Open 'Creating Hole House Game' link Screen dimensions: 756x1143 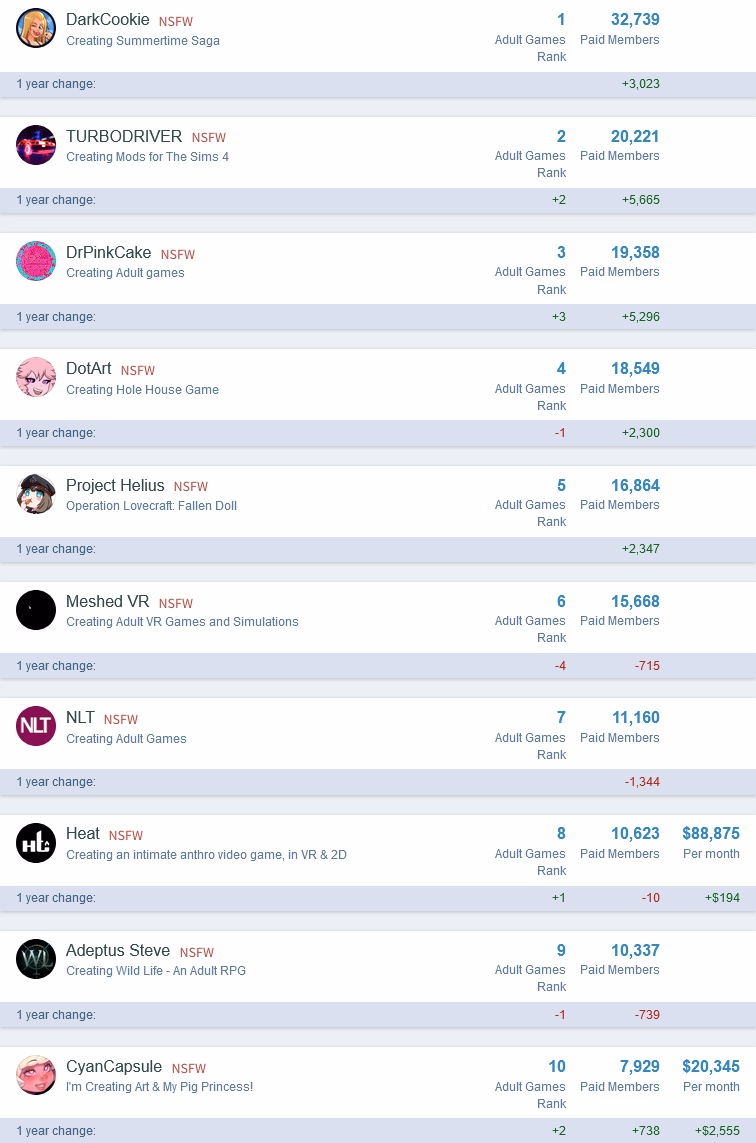(142, 390)
